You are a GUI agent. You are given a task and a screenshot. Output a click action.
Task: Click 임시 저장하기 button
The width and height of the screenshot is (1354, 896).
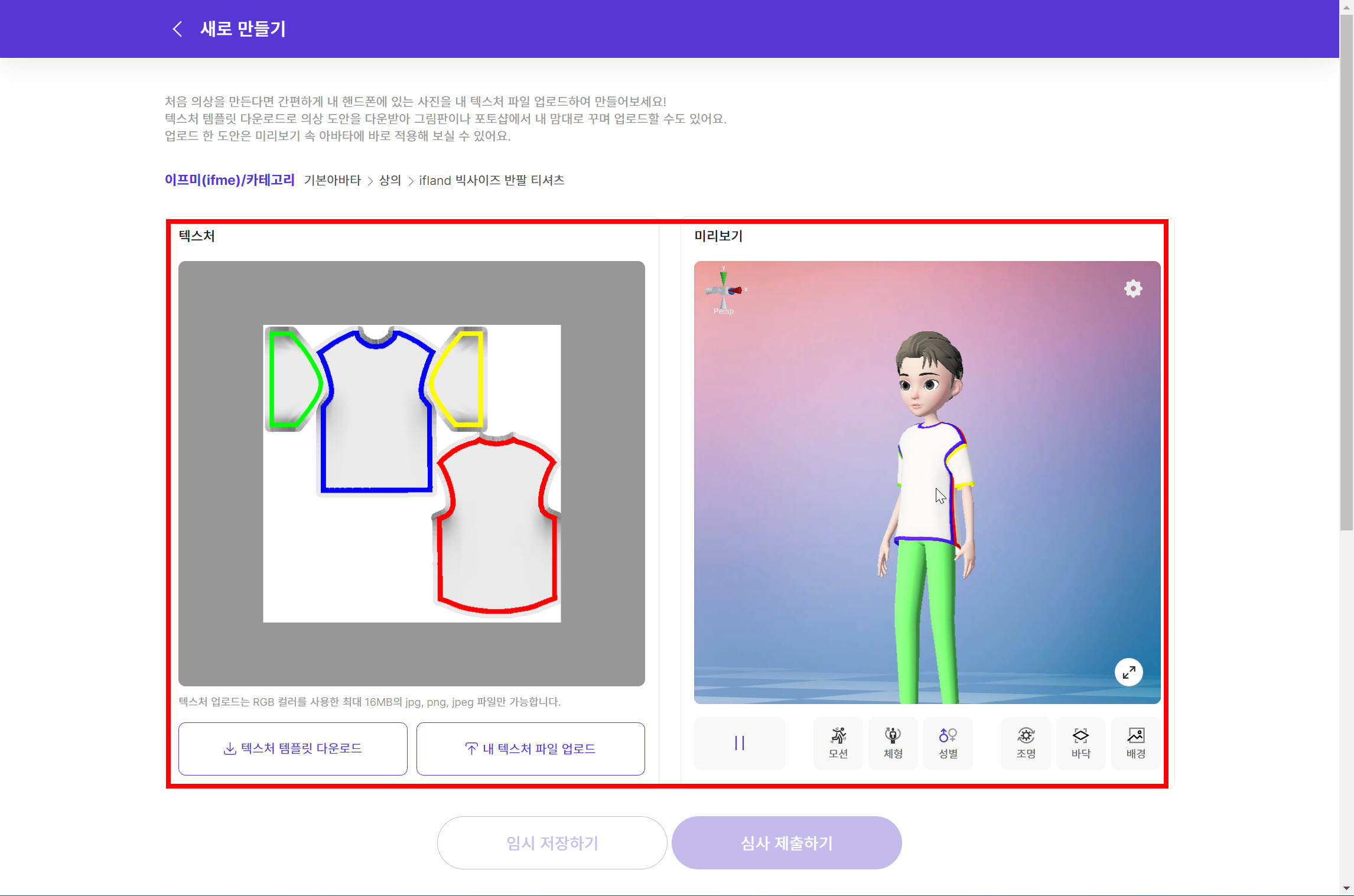[x=552, y=843]
